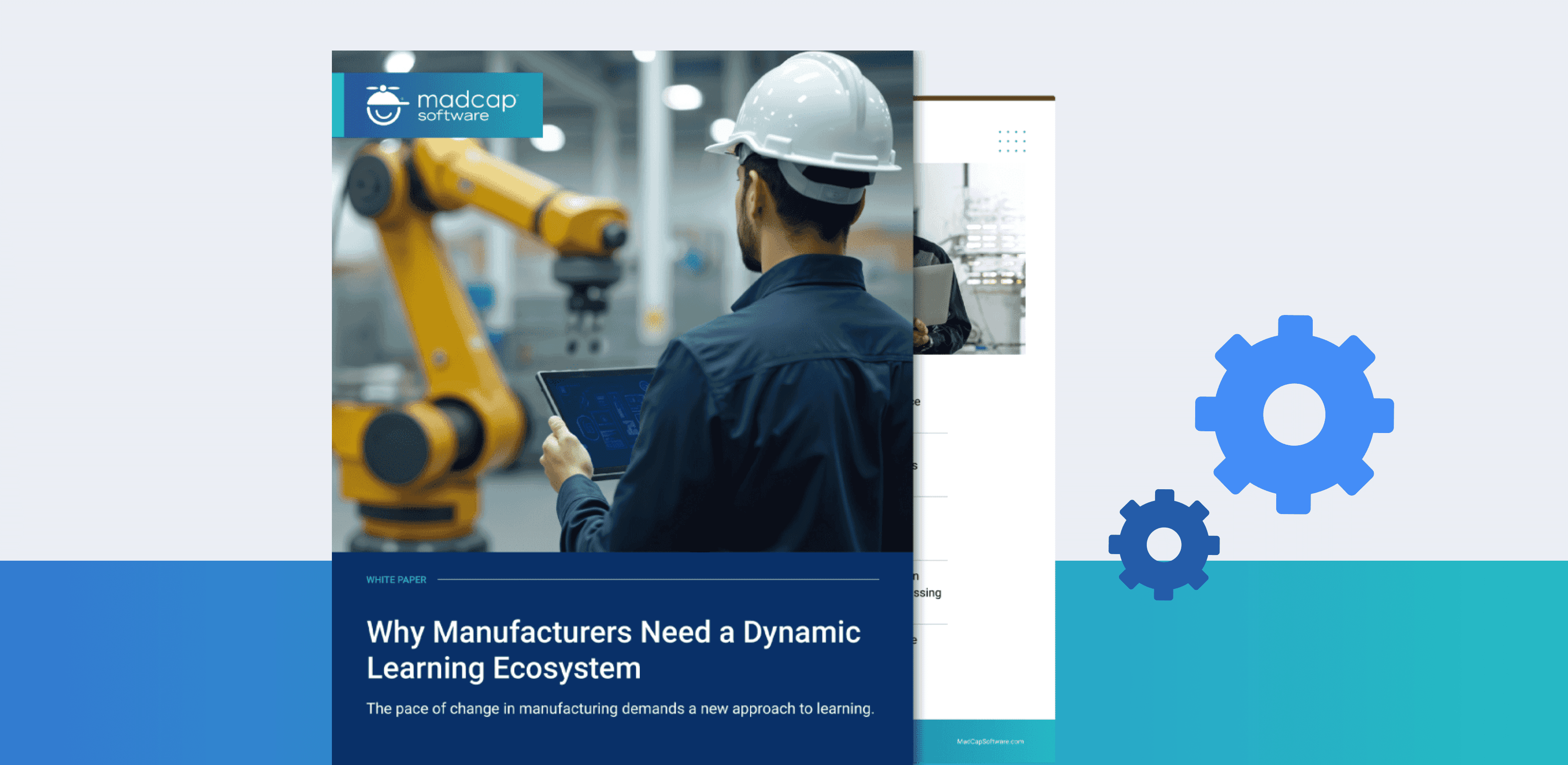Select the large blue gear icon
Viewport: 1568px width, 765px height.
(x=1295, y=414)
